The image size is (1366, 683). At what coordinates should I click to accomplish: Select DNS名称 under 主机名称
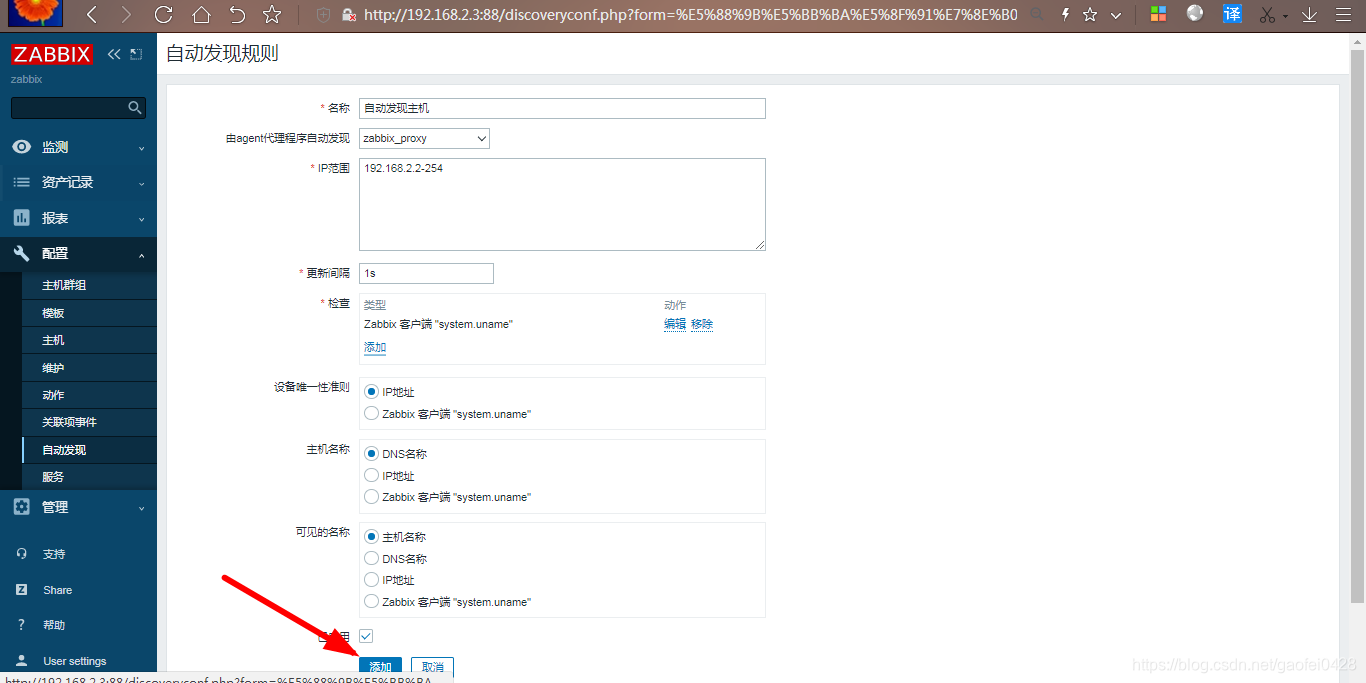point(372,454)
